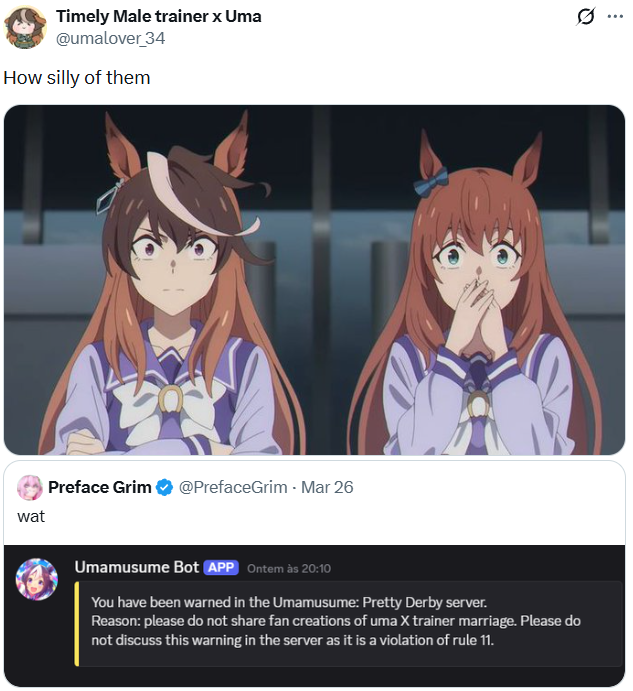Open the Mar 26 timestamp

coord(327,487)
